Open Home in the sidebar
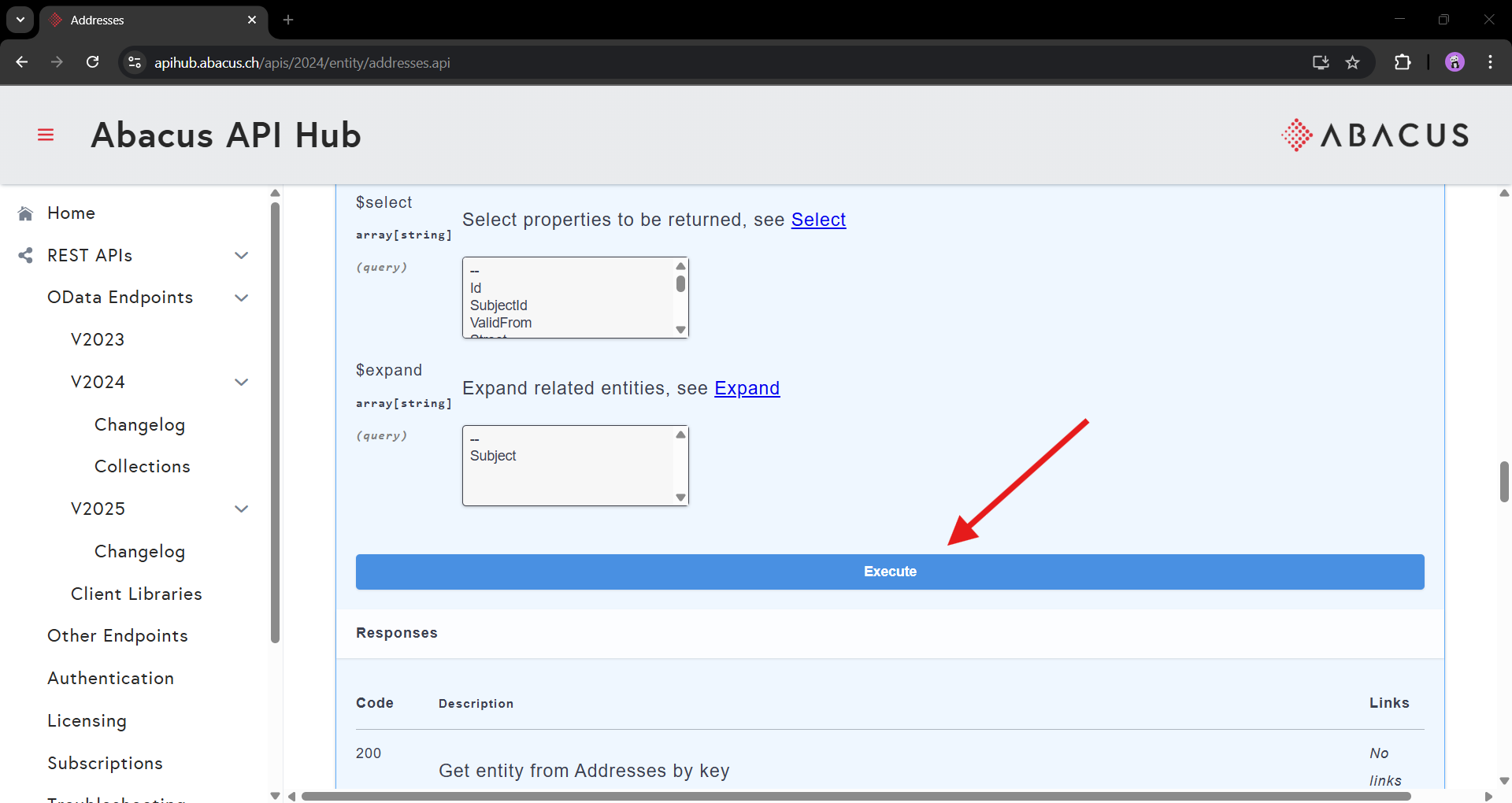1512x803 pixels. [x=71, y=213]
